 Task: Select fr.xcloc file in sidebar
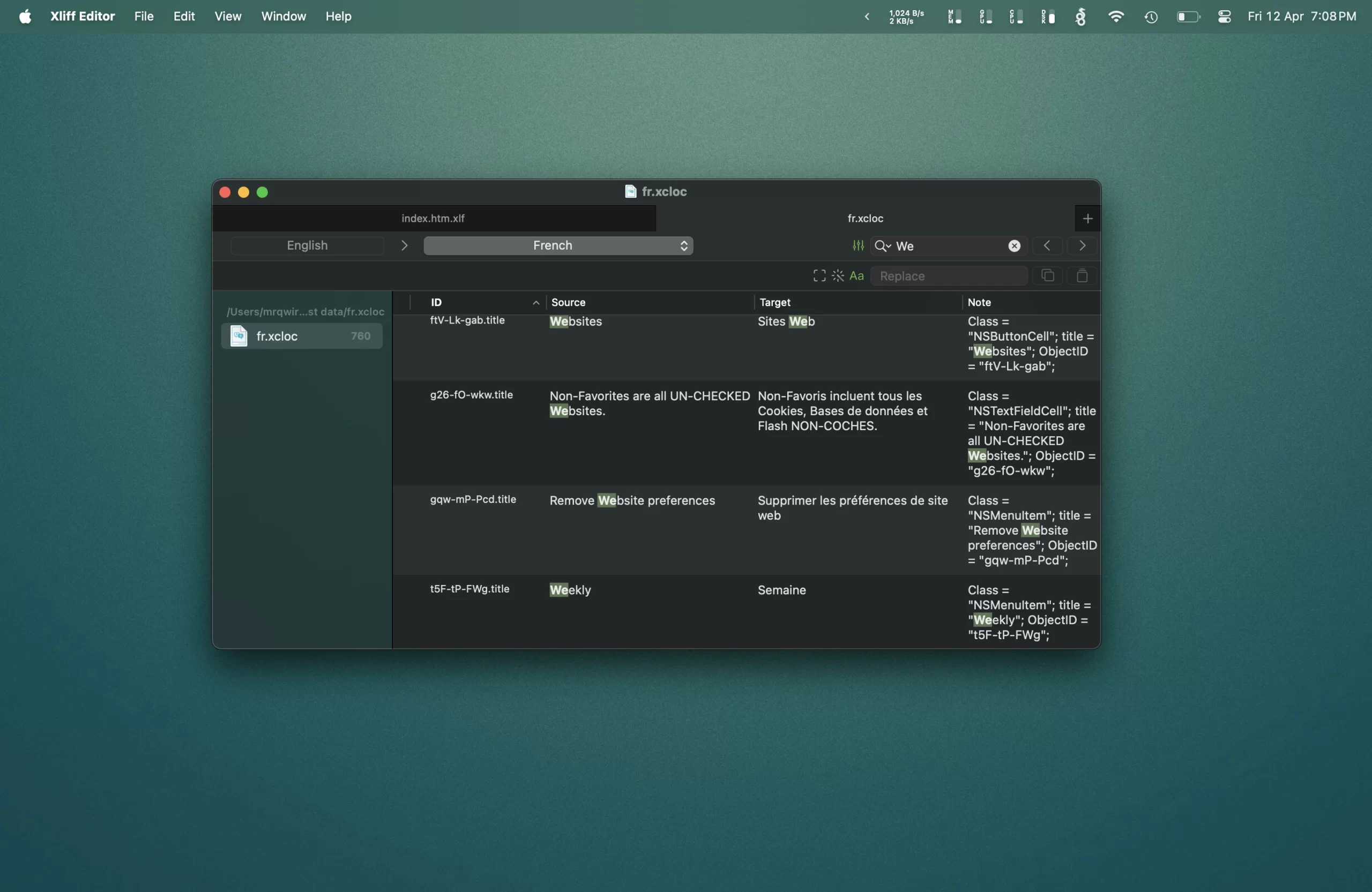pyautogui.click(x=302, y=336)
